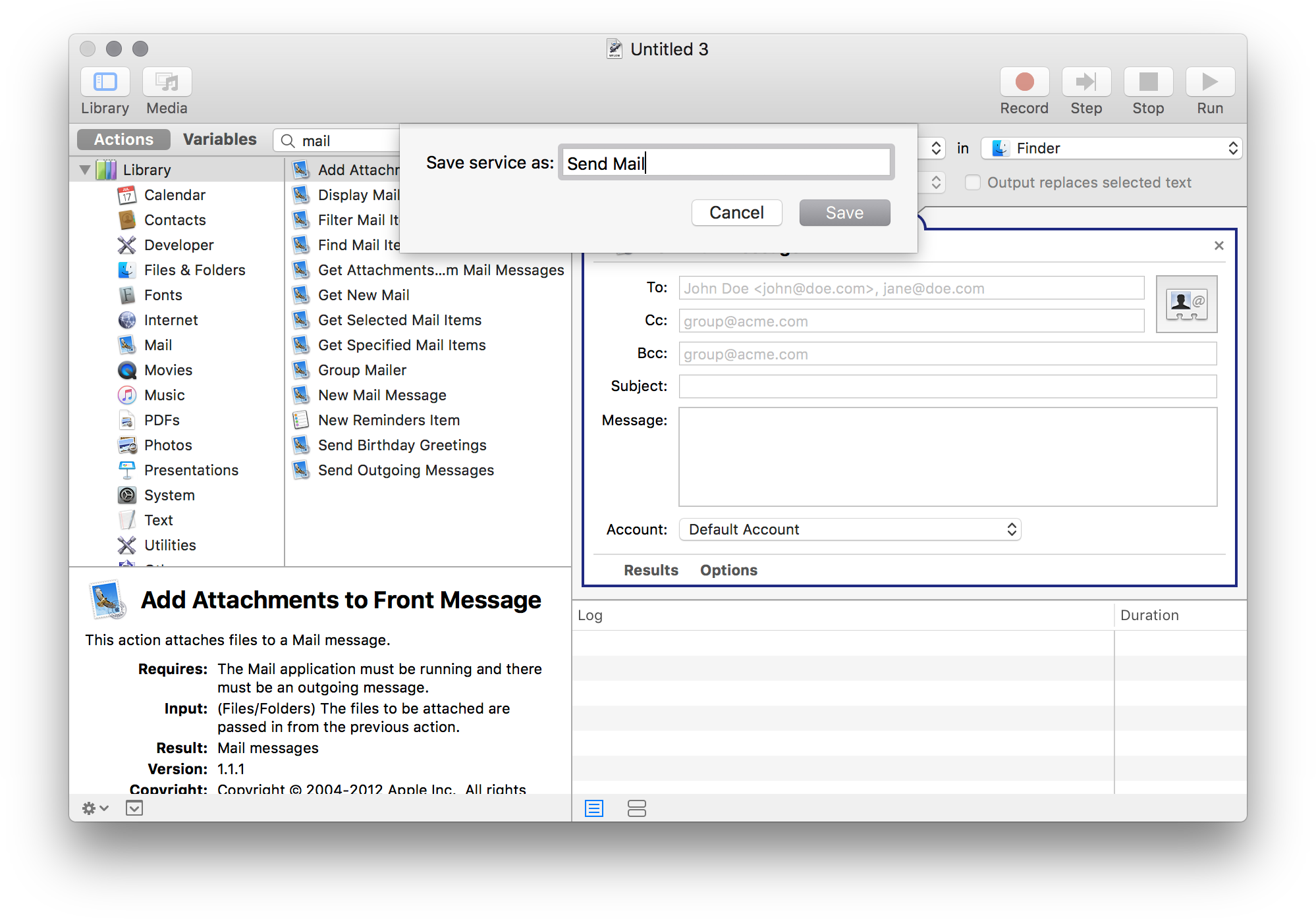Select the Utilities library category
The height and width of the screenshot is (919, 1316).
coord(170,545)
